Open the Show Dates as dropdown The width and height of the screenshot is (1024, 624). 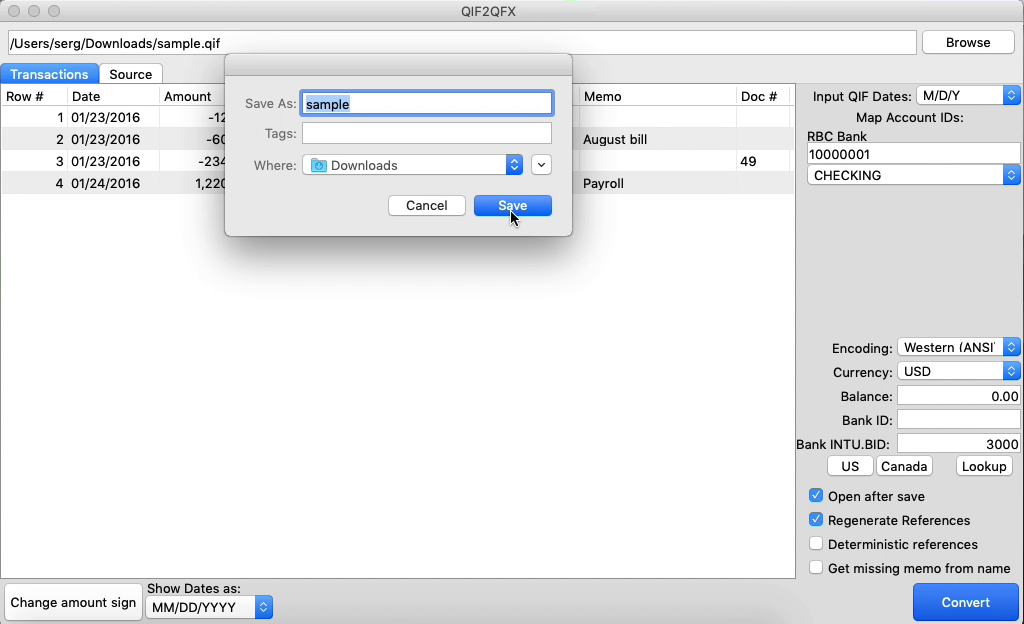click(x=208, y=607)
